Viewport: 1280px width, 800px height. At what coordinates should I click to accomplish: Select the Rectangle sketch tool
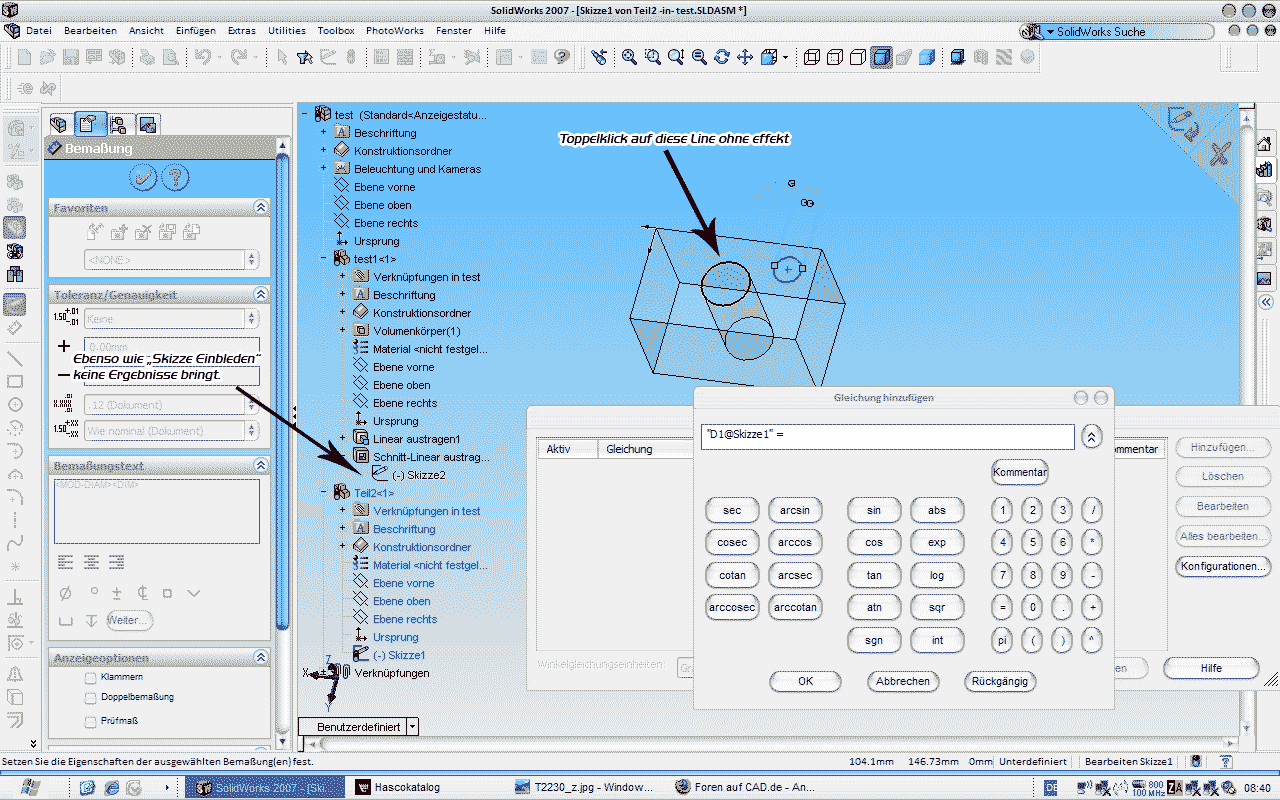tap(15, 381)
